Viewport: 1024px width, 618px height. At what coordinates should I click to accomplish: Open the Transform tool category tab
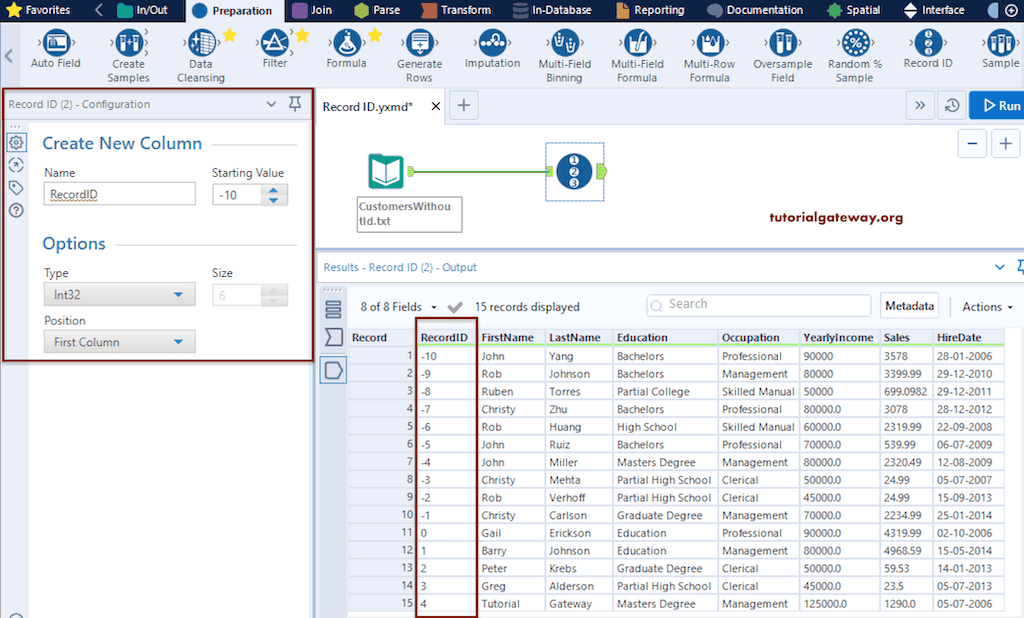[x=455, y=10]
